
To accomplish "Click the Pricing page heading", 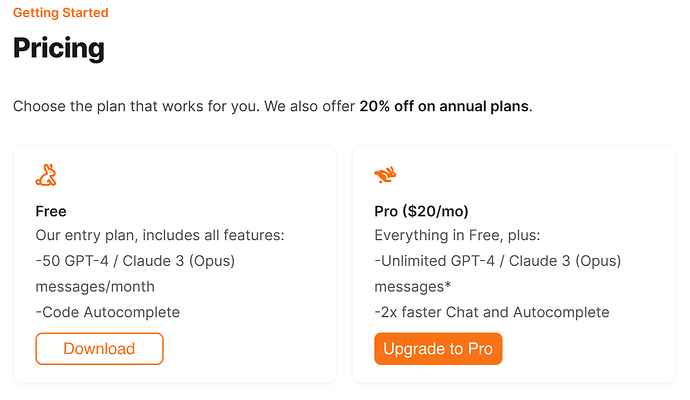I will 59,48.
